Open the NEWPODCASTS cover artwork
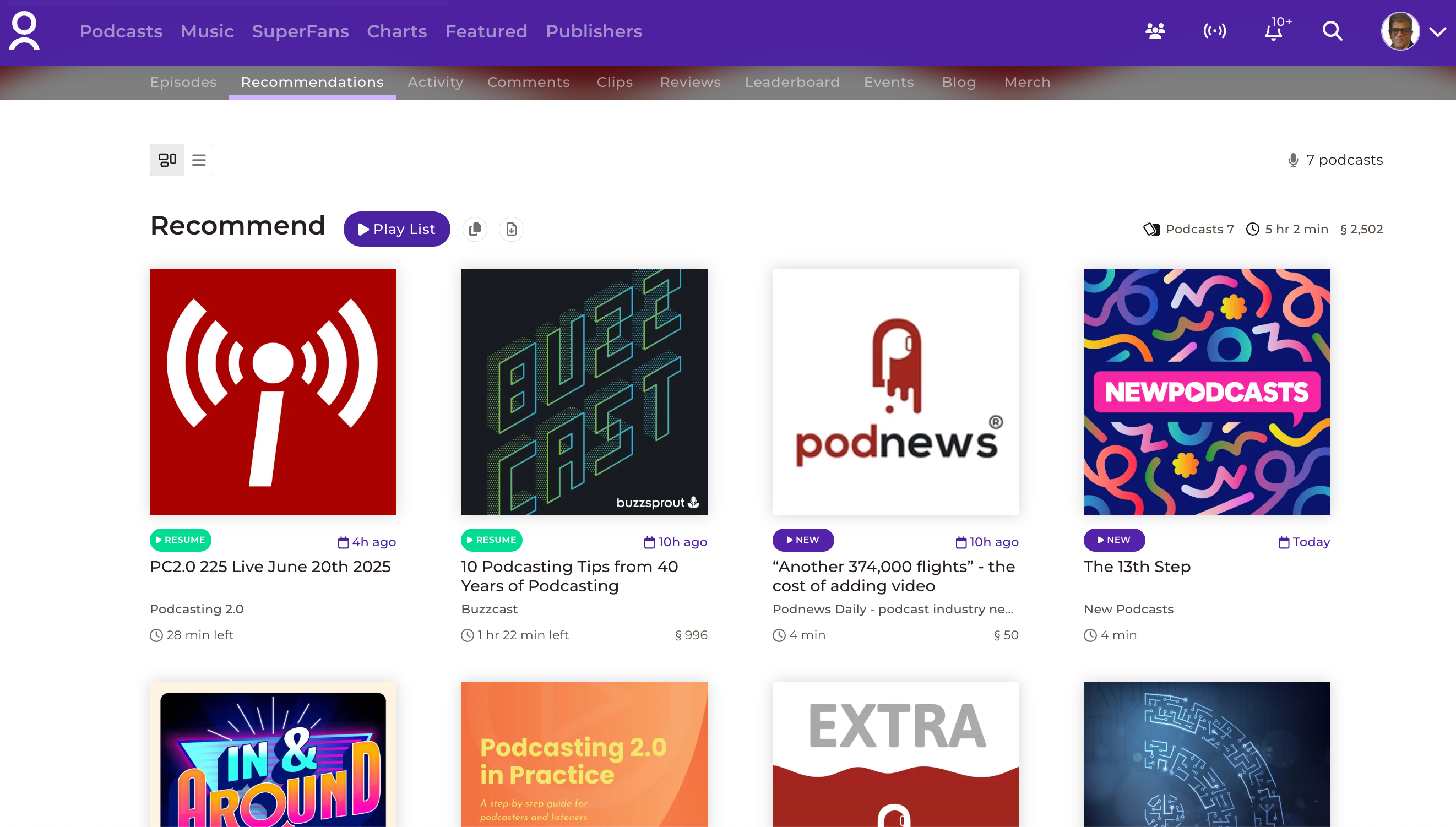This screenshot has width=1456, height=827. coord(1207,392)
